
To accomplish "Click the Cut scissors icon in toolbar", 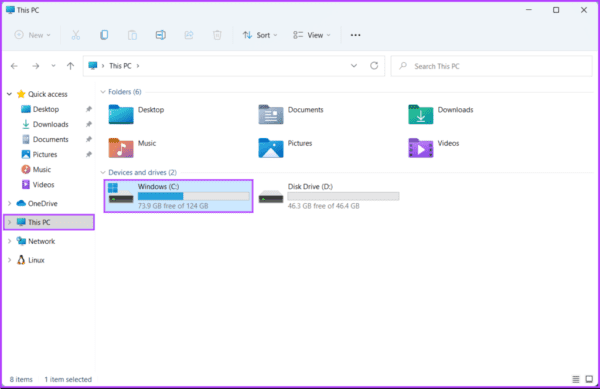I will tap(76, 35).
